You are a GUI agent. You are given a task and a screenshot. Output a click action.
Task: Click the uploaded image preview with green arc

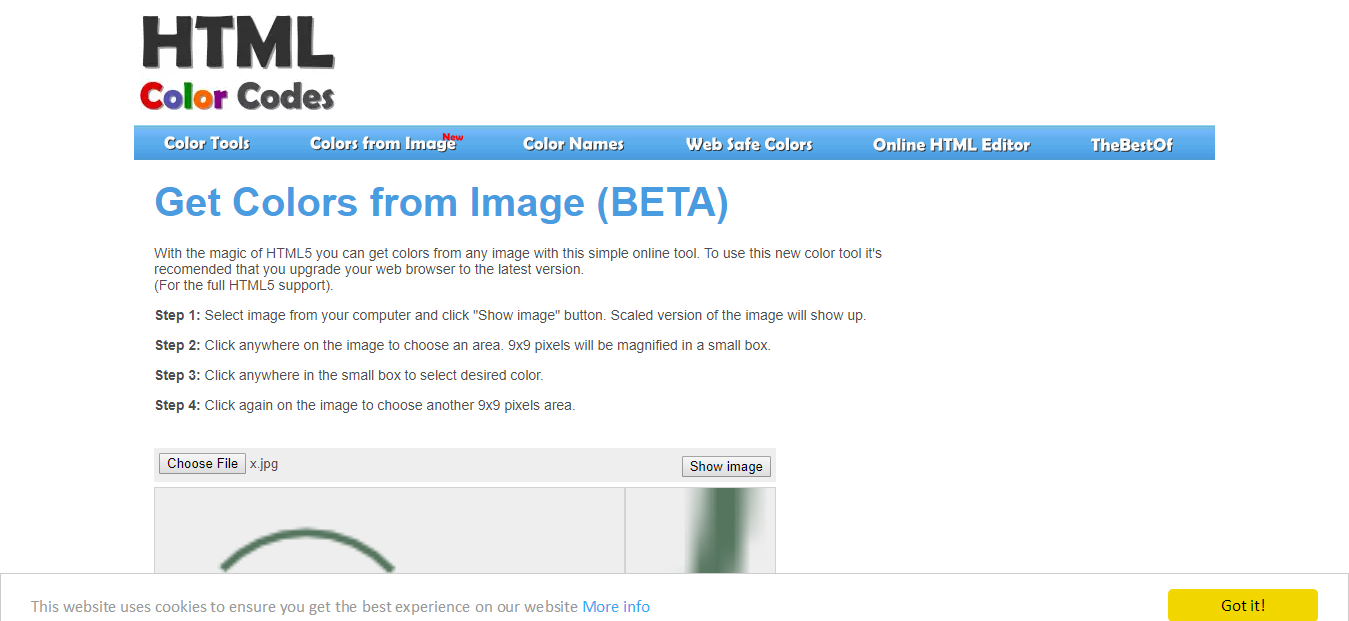click(390, 530)
